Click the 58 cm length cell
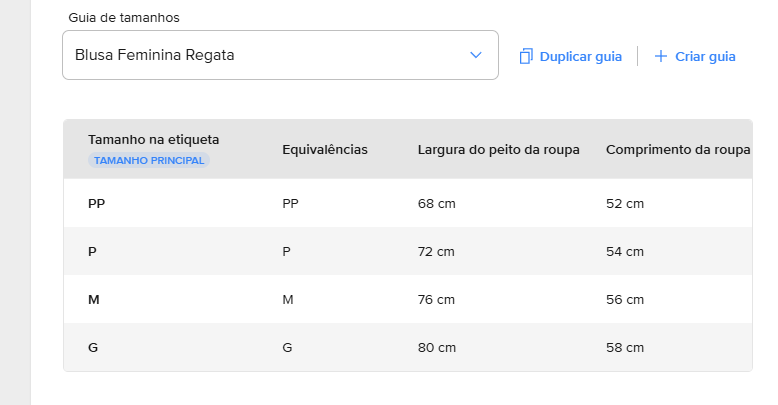Viewport: 778px width, 405px height. click(x=625, y=347)
